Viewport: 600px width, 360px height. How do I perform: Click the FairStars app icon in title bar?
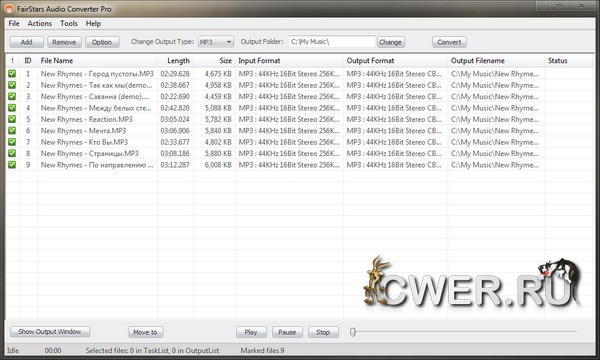coord(9,8)
